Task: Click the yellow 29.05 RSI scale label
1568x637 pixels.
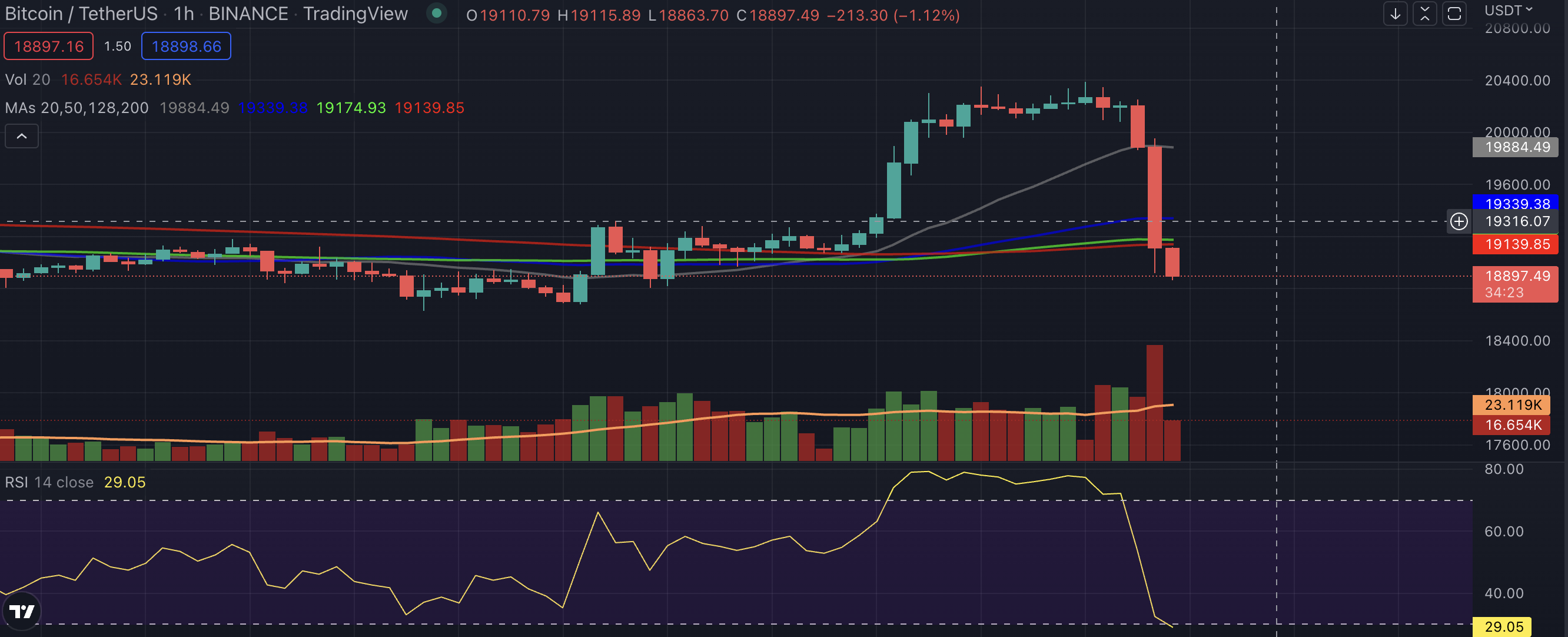Action: point(1501,626)
